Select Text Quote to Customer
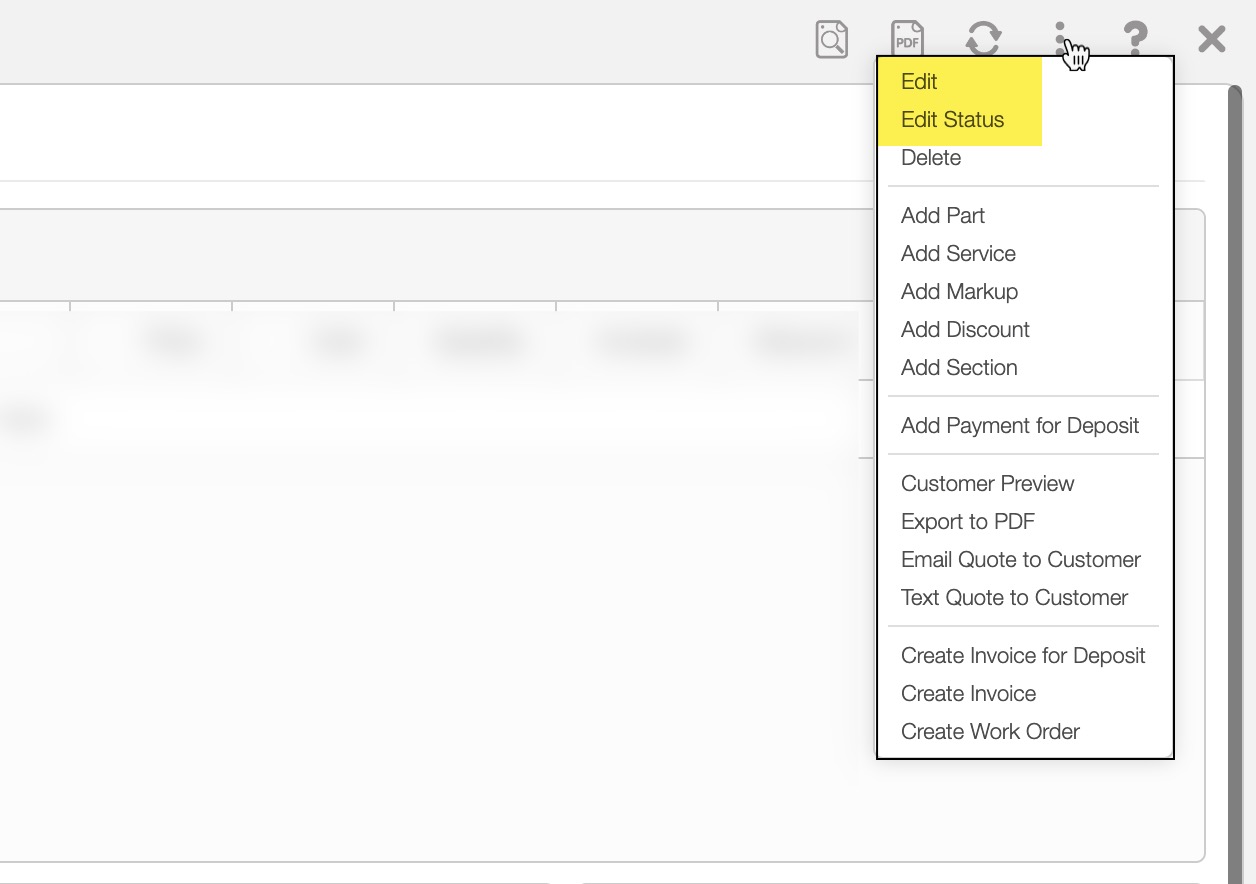The image size is (1256, 884). [1014, 598]
